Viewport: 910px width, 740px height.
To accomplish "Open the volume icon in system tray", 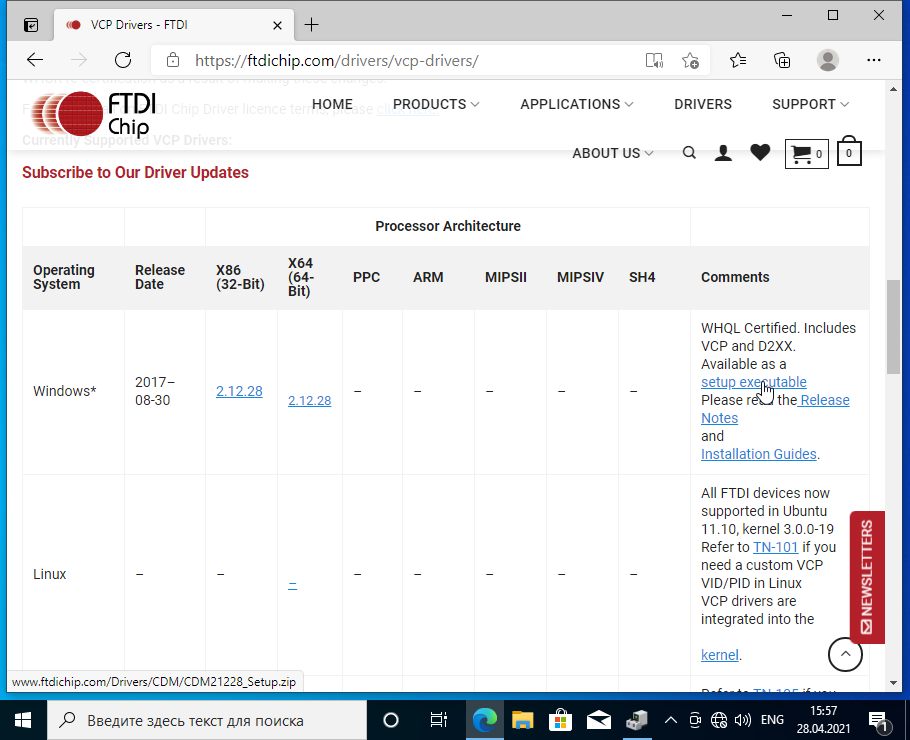I will (x=742, y=720).
